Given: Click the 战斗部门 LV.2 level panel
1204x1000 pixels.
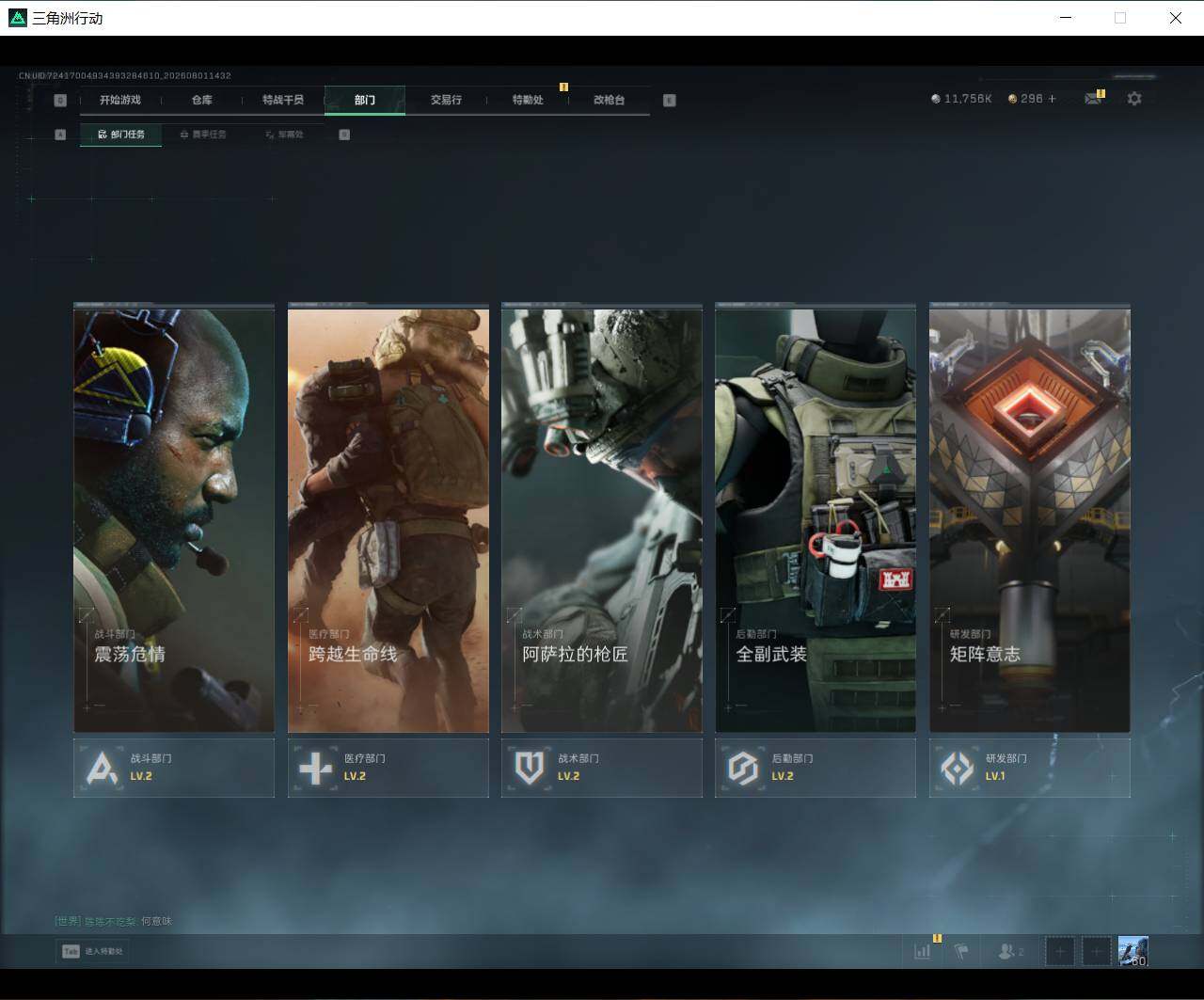Looking at the screenshot, I should pos(174,768).
